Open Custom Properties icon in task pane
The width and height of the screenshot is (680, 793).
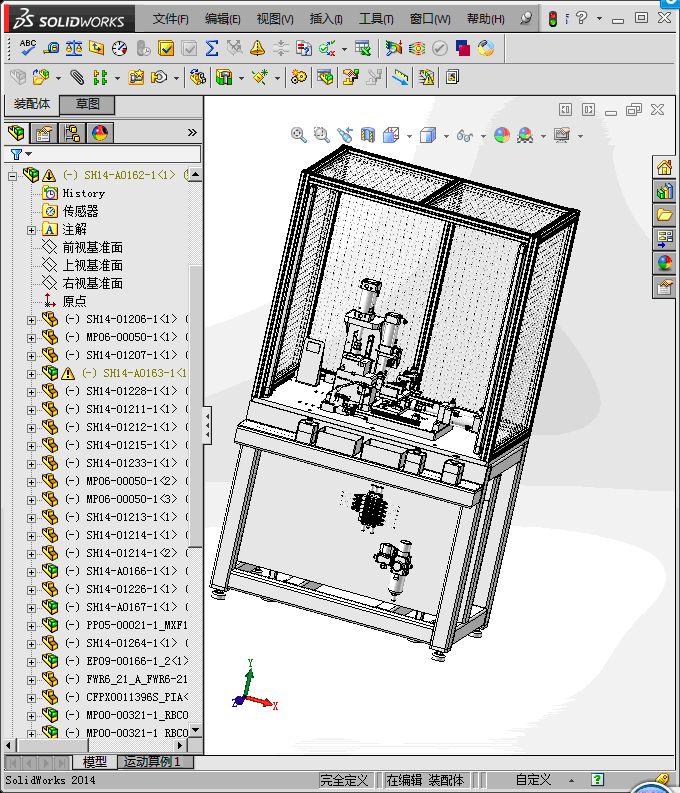click(664, 287)
